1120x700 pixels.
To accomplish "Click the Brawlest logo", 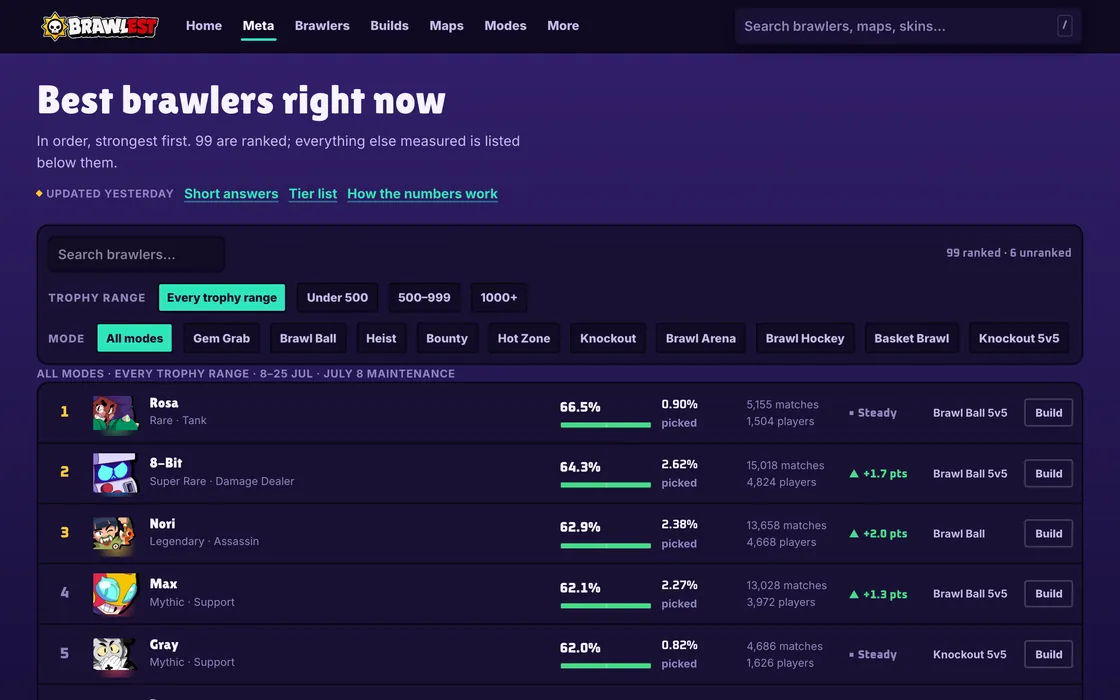I will (100, 26).
